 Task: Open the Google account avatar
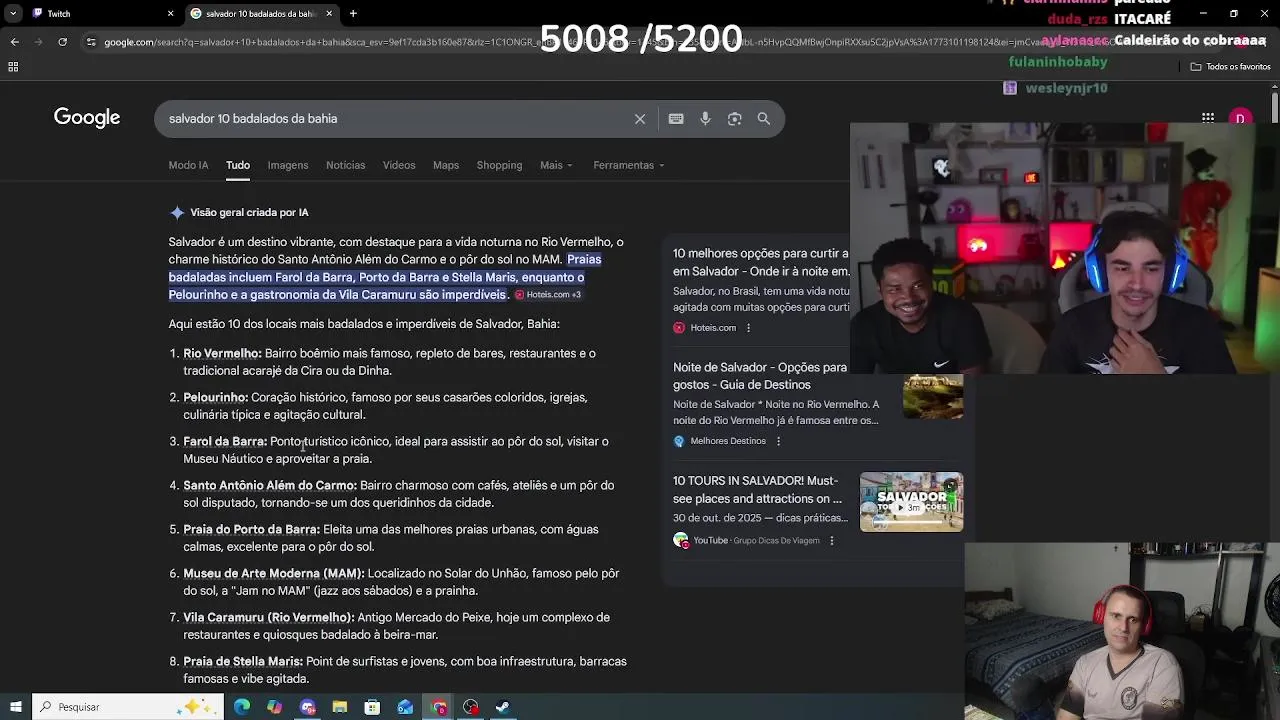coord(1240,118)
